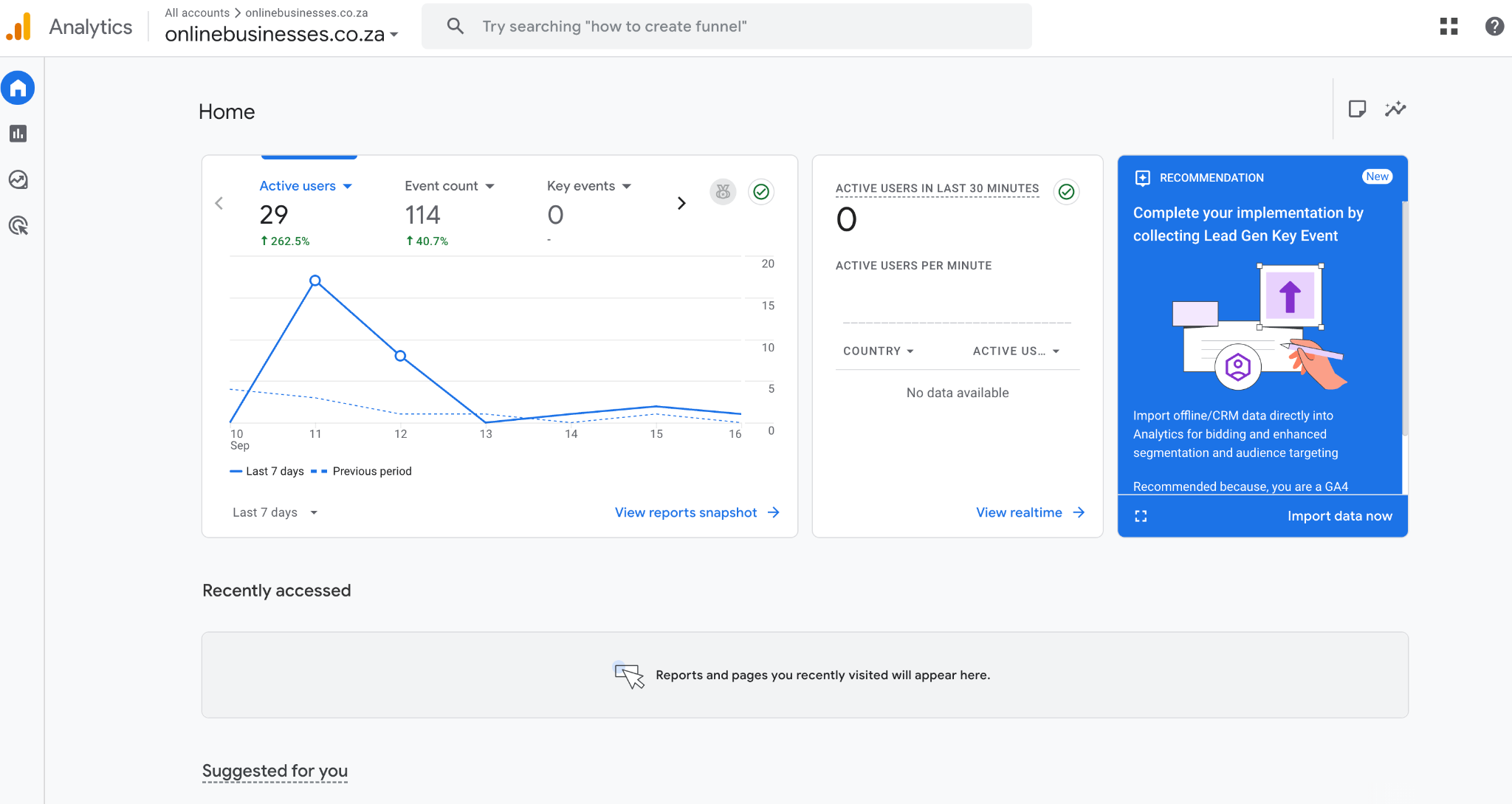Select the Key events metric tab
Screen dimensions: 1512x804
589,186
